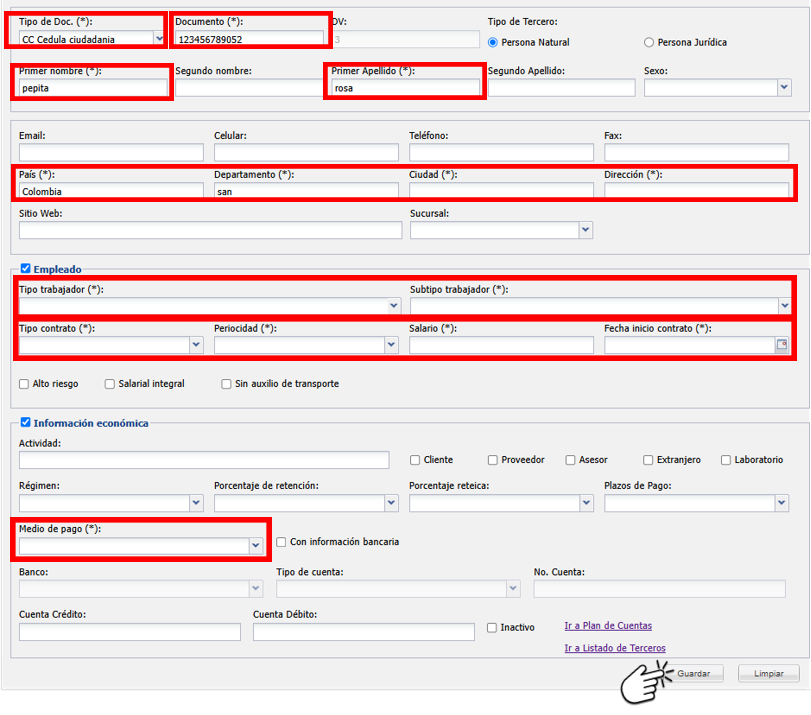The width and height of the screenshot is (811, 715).
Task: Focus the Email input field
Action: (111, 153)
